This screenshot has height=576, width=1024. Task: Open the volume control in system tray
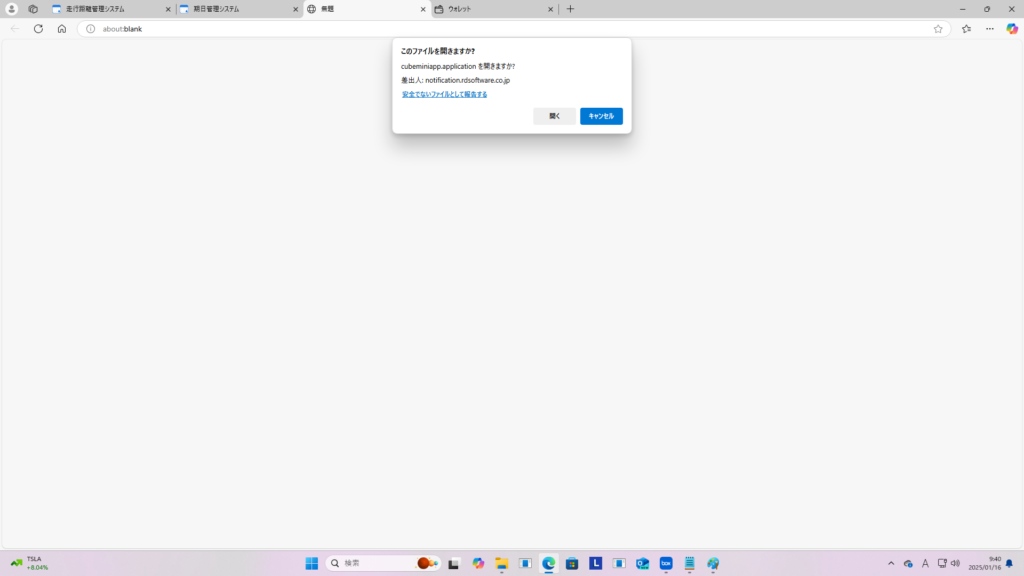(955, 563)
